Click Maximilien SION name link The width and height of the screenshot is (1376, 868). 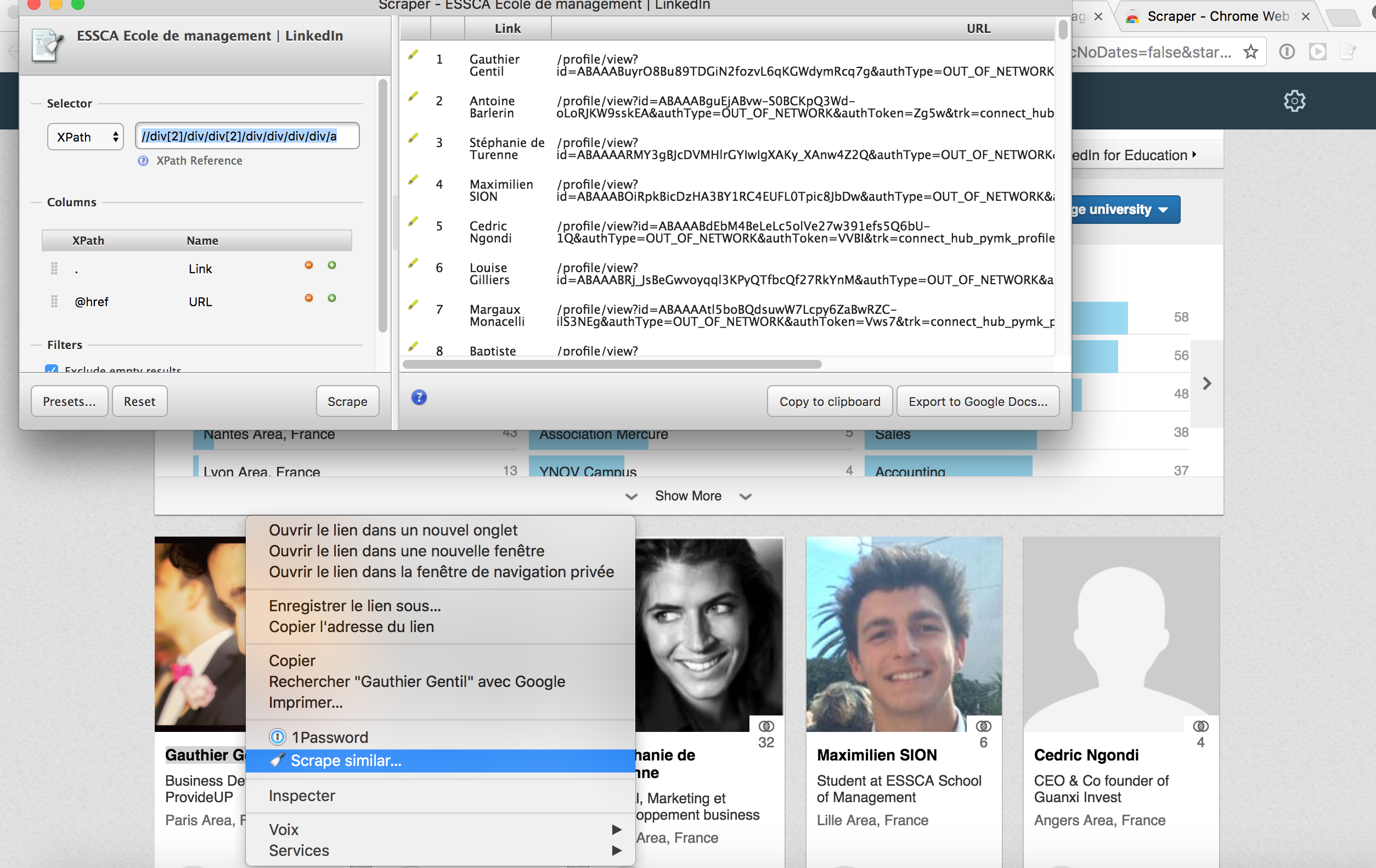click(877, 756)
